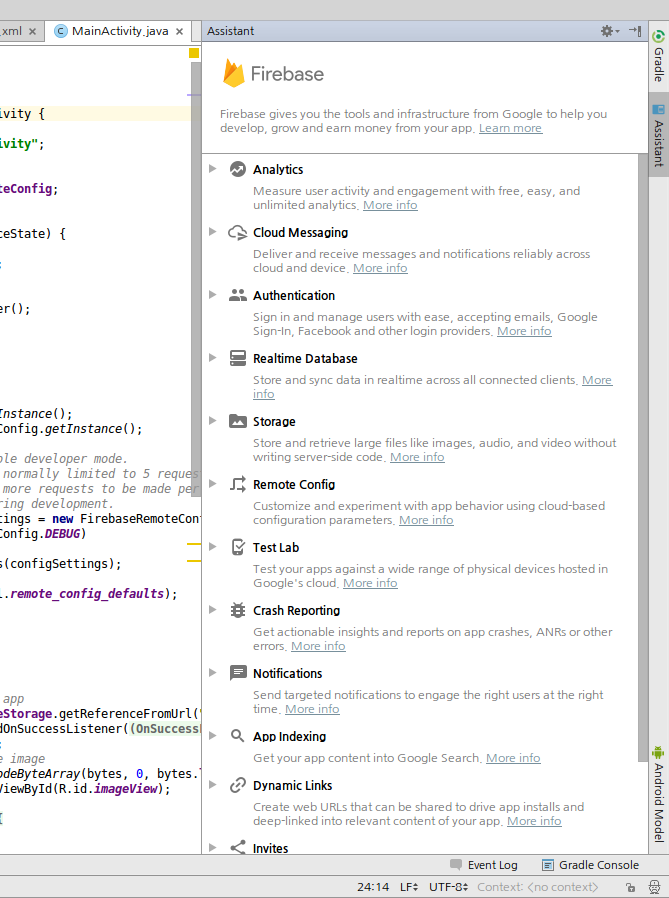Click the Test Lab checklist icon
The image size is (669, 898).
pyautogui.click(x=238, y=547)
